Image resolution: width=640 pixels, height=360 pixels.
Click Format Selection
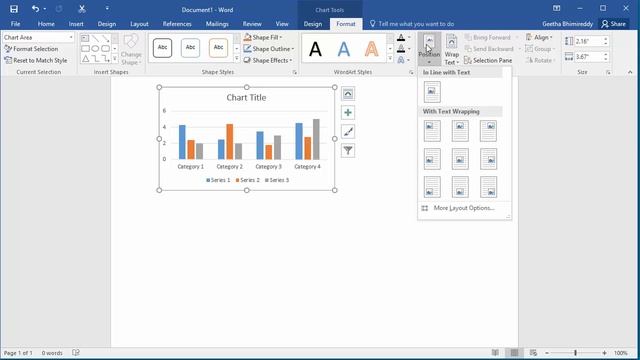coord(31,49)
